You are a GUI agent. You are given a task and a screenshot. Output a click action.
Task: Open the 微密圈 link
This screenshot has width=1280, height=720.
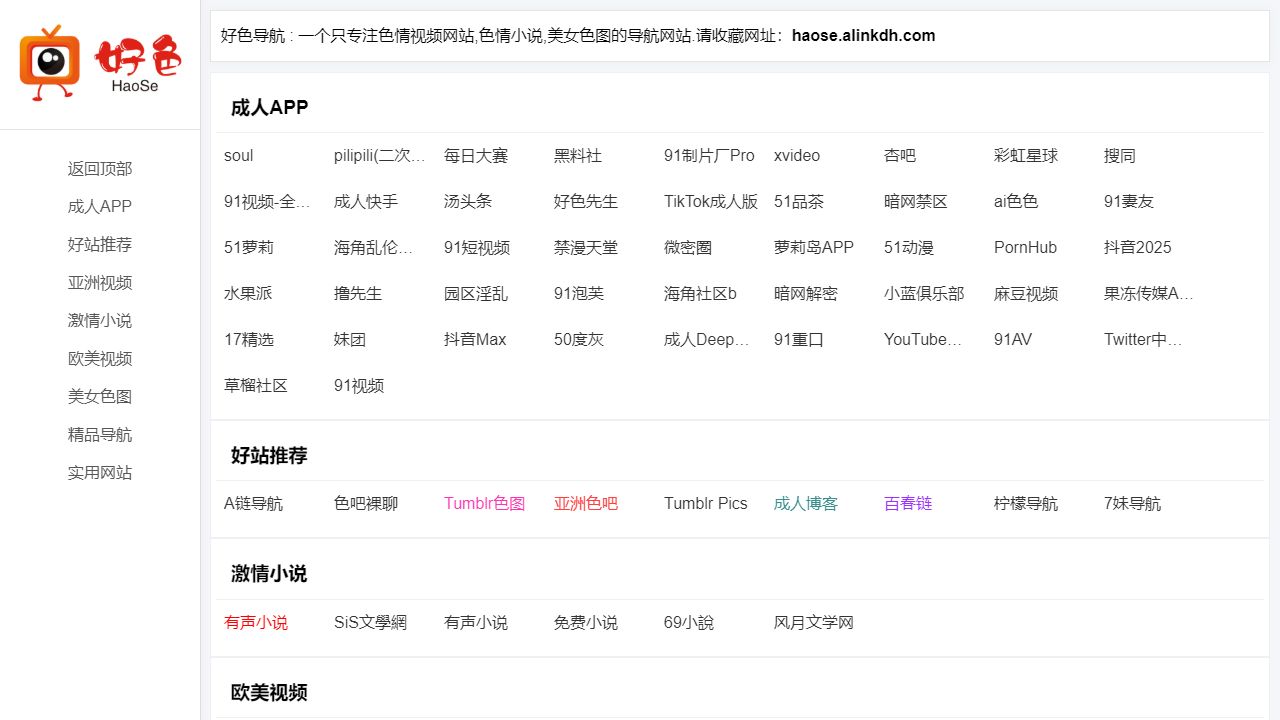point(688,248)
